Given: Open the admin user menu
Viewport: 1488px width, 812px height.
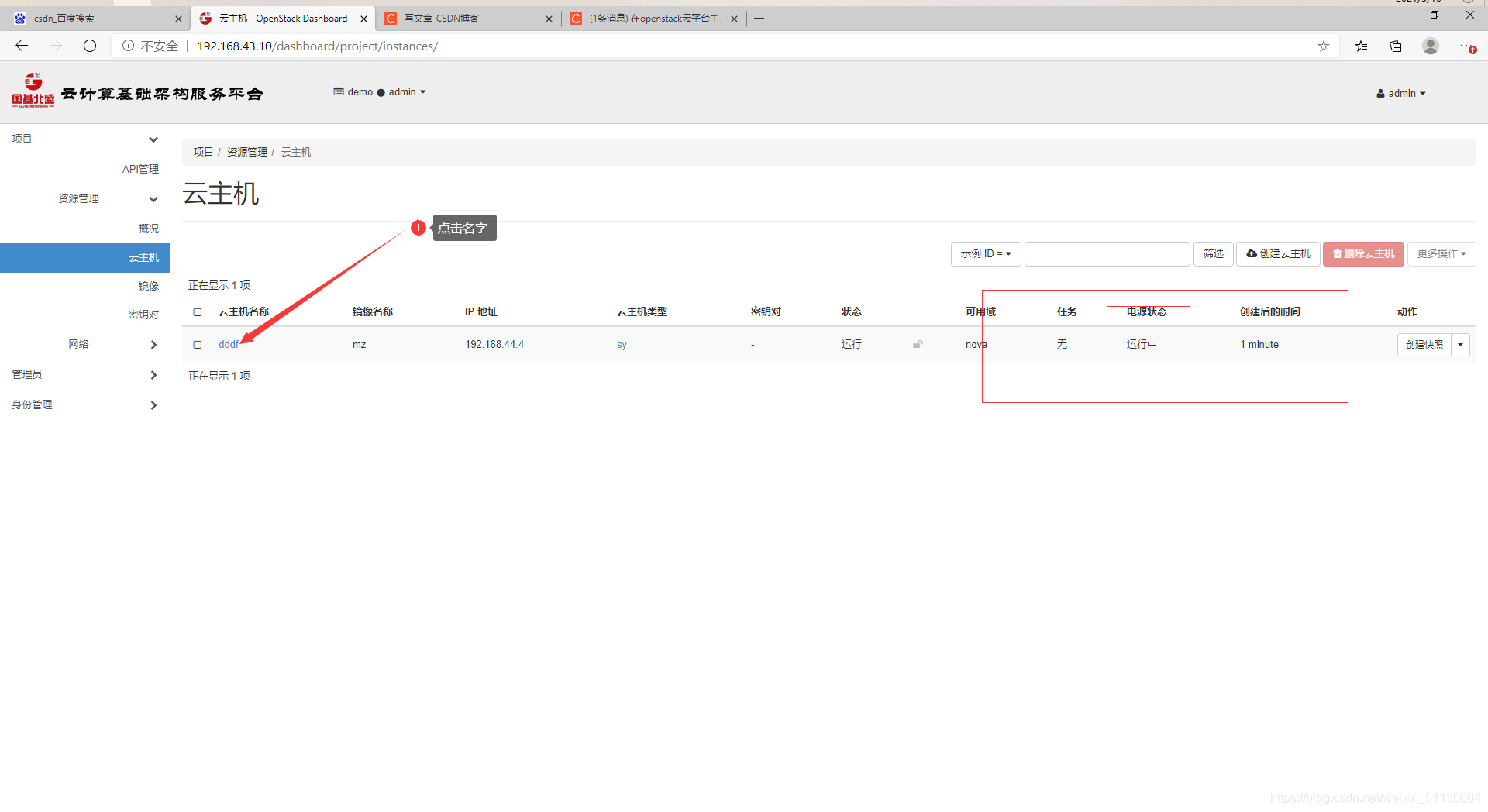Looking at the screenshot, I should point(1401,93).
